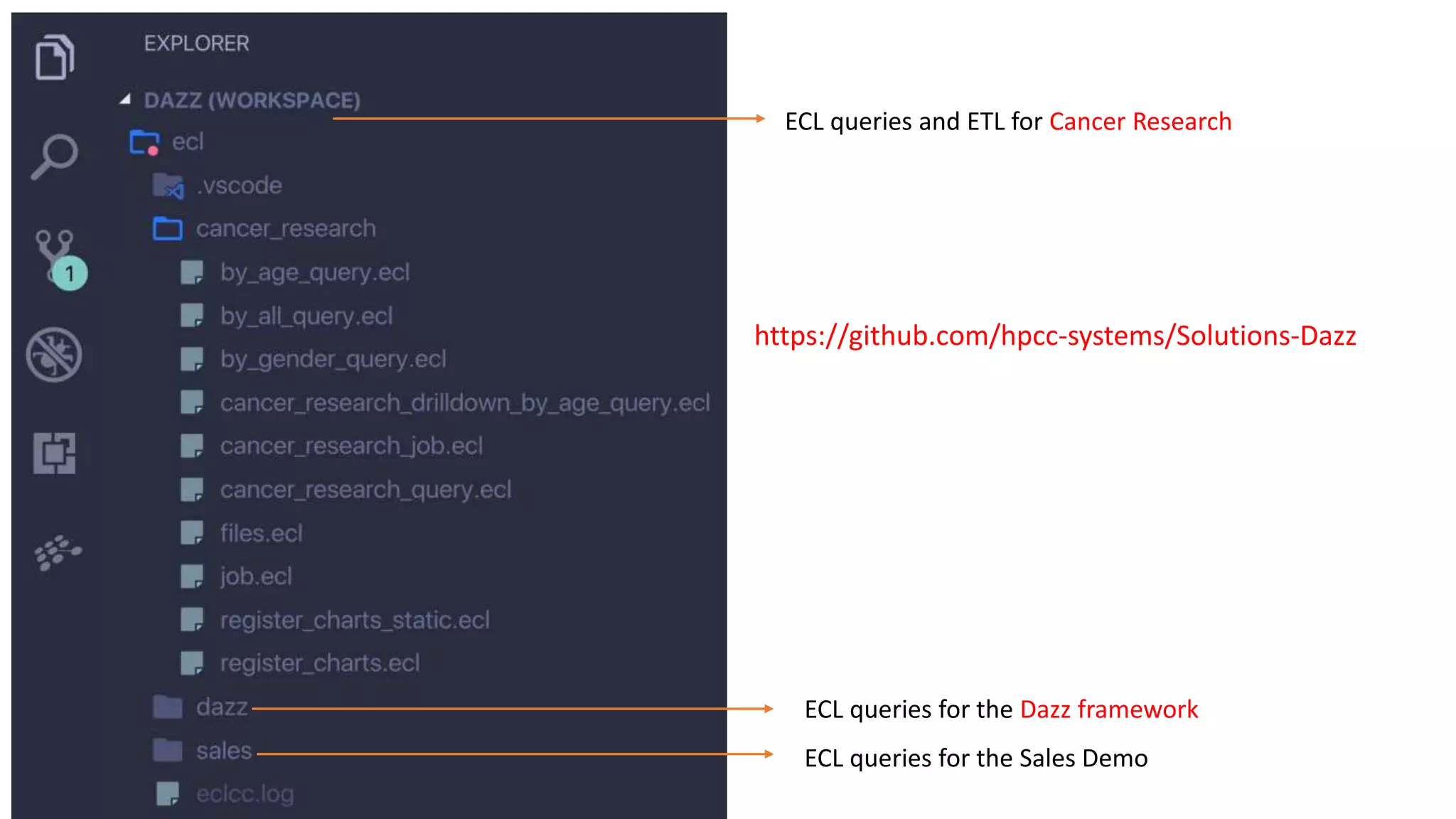Image resolution: width=1456 pixels, height=819 pixels.
Task: Open eclcc.log file
Action: click(245, 793)
